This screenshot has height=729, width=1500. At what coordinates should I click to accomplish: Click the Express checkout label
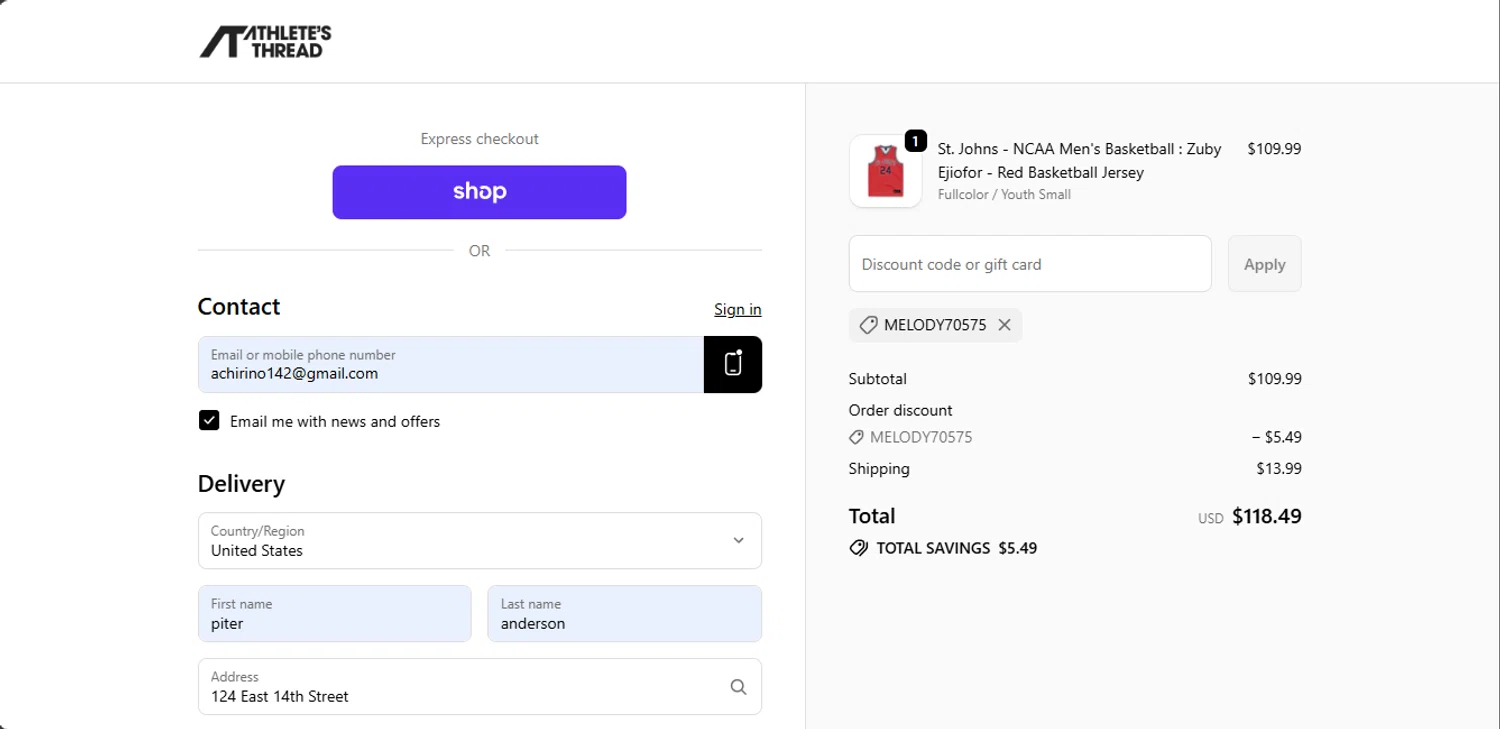point(479,139)
